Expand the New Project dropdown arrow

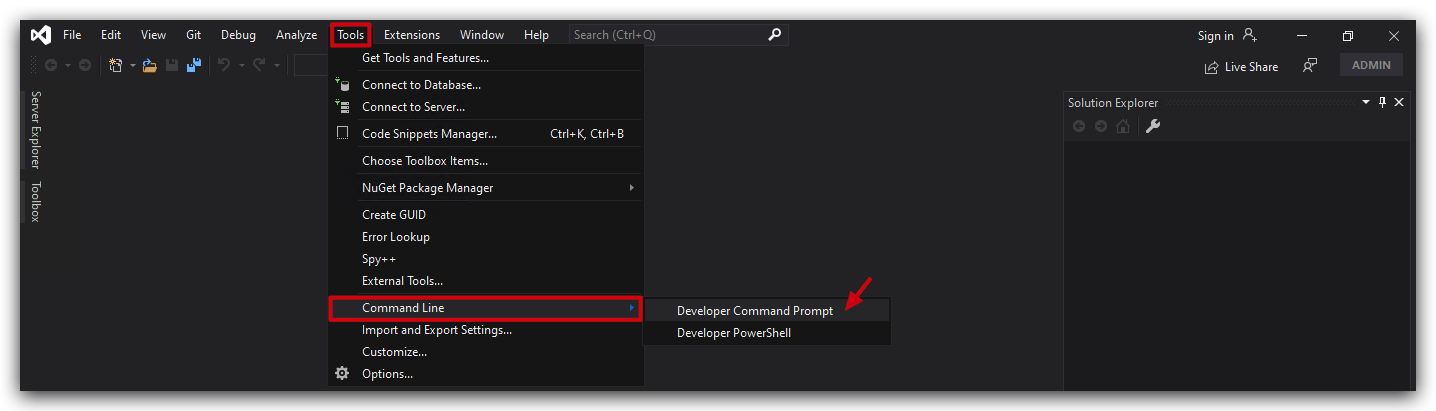tap(132, 66)
